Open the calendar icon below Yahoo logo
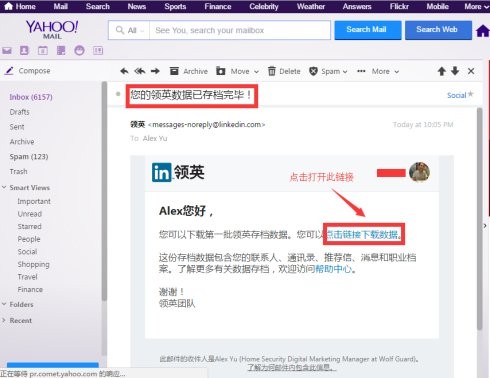Image resolution: width=490 pixels, height=378 pixels. point(43,51)
